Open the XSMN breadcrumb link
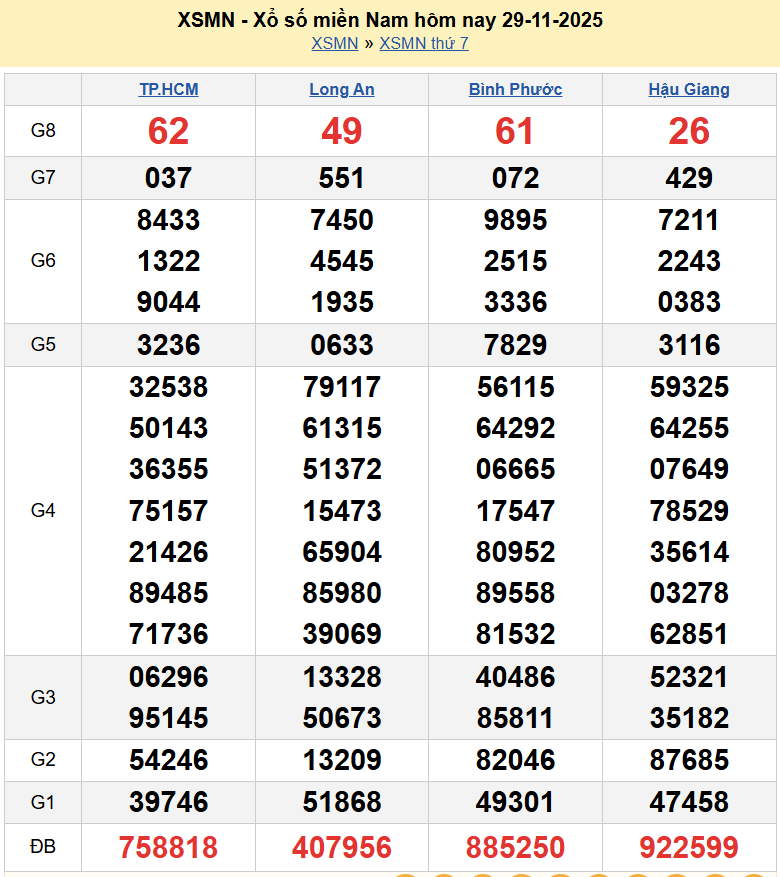 coord(334,43)
